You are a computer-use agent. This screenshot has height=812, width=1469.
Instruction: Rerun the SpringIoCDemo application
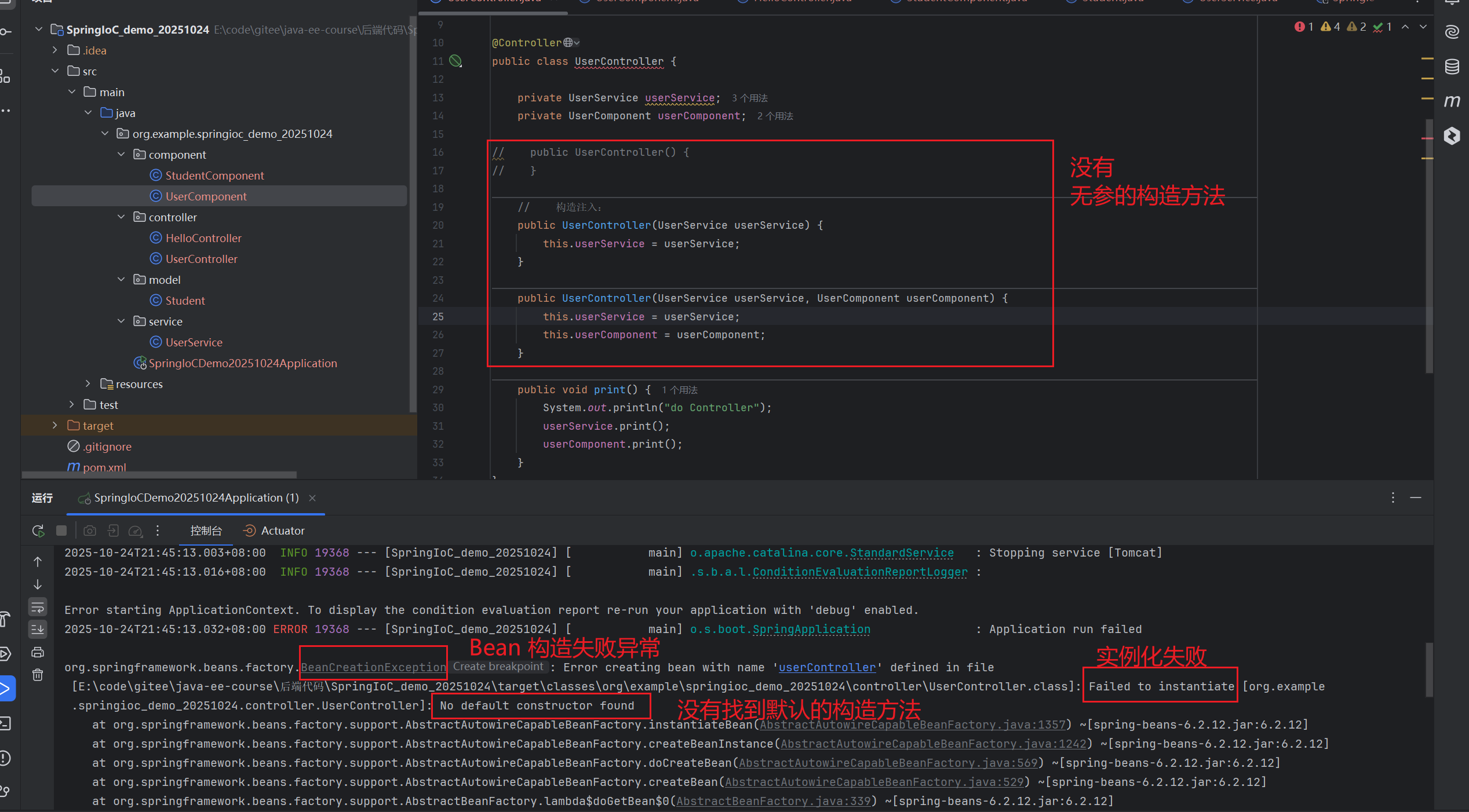click(38, 531)
